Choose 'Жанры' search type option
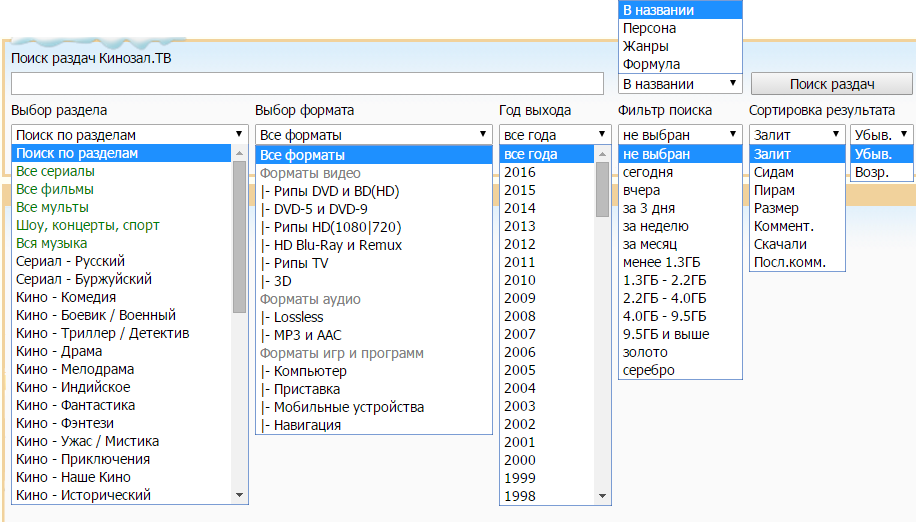 [645, 46]
